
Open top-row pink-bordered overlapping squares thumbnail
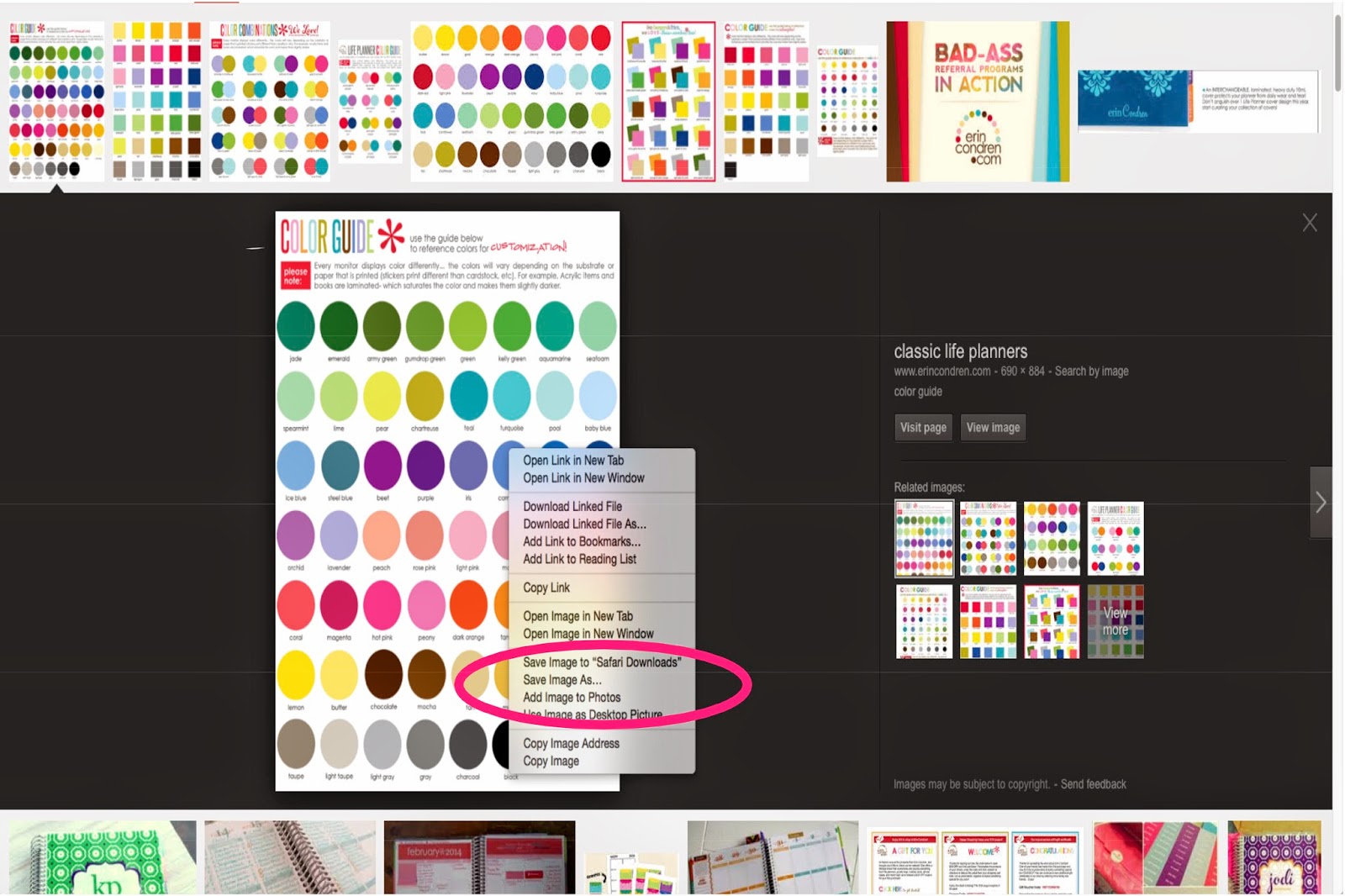[668, 102]
